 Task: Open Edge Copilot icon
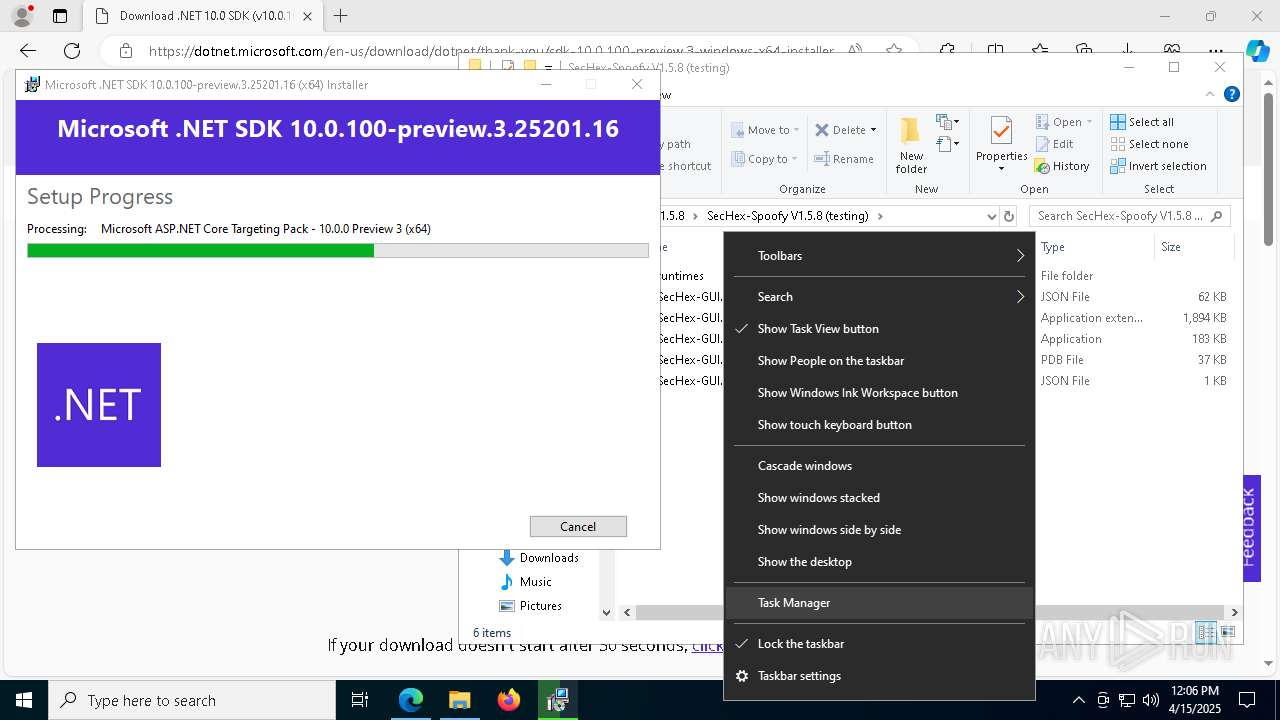(x=1257, y=51)
